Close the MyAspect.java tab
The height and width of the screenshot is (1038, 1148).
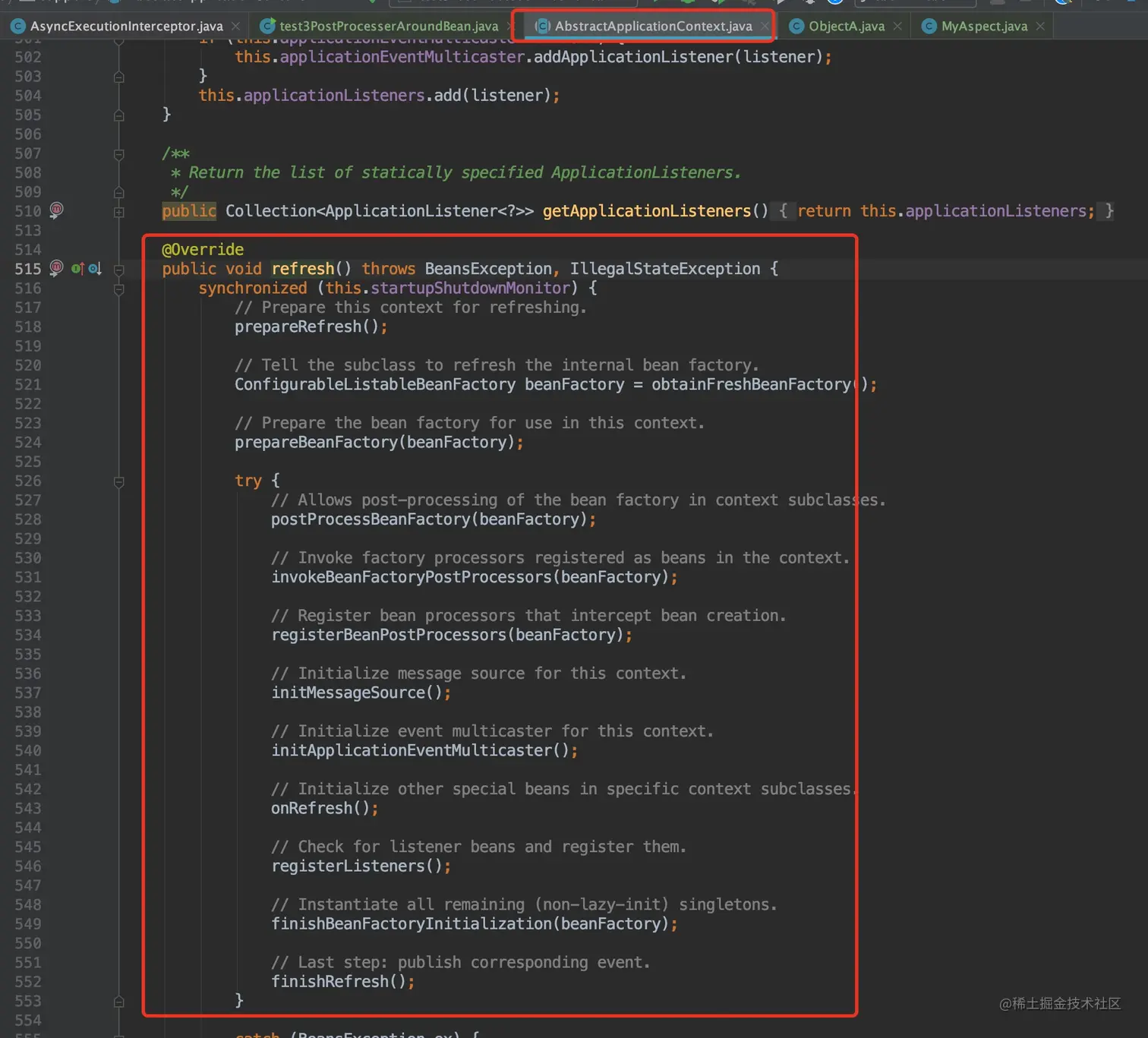pyautogui.click(x=1040, y=26)
